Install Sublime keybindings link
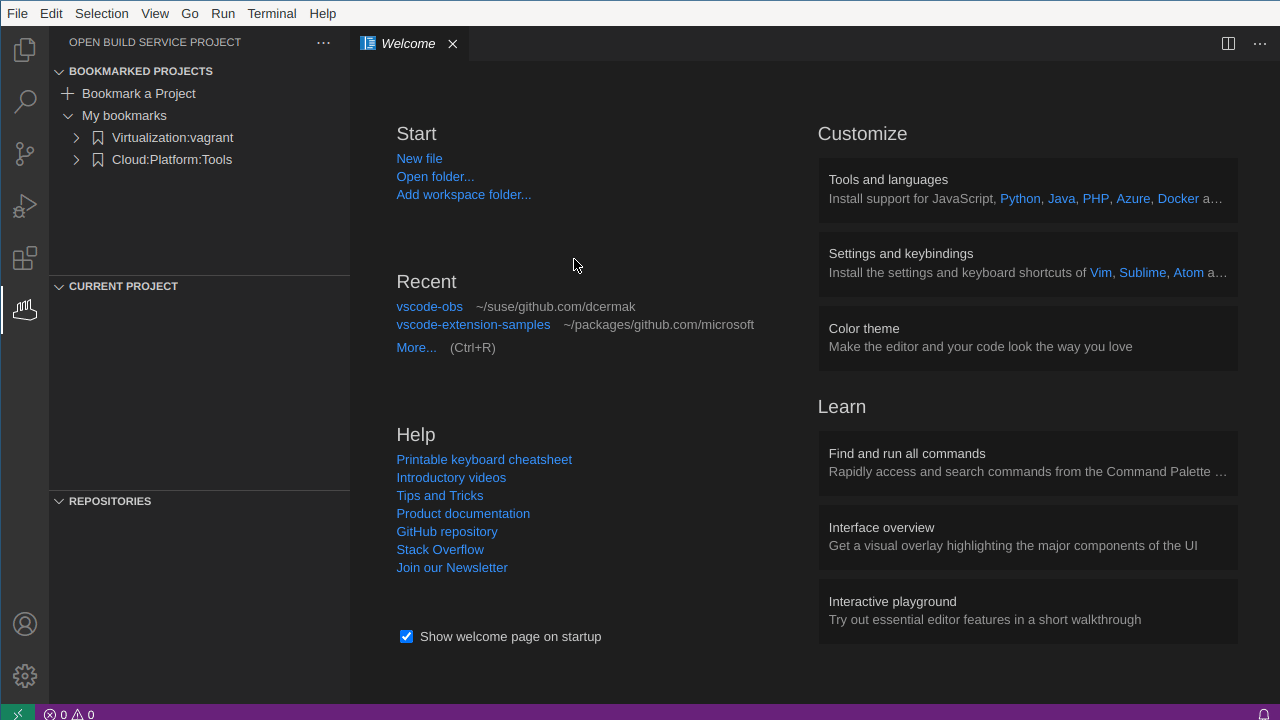This screenshot has width=1280, height=720. coord(1143,273)
